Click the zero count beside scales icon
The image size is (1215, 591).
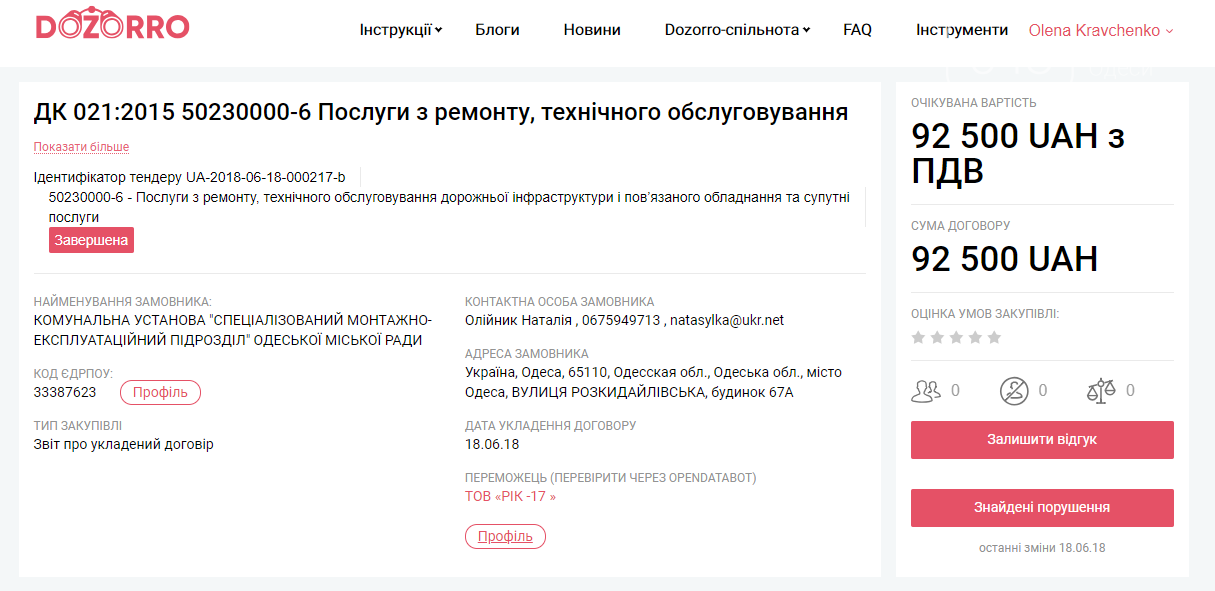(1130, 391)
